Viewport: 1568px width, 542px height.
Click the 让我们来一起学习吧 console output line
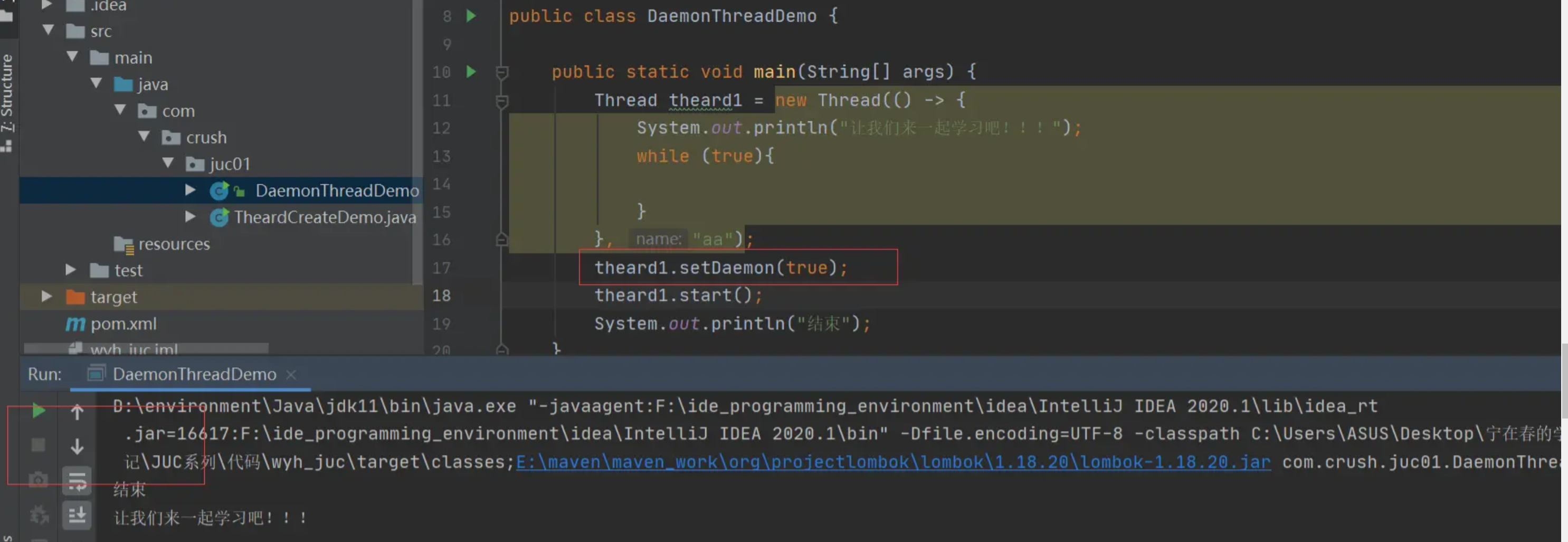click(210, 518)
